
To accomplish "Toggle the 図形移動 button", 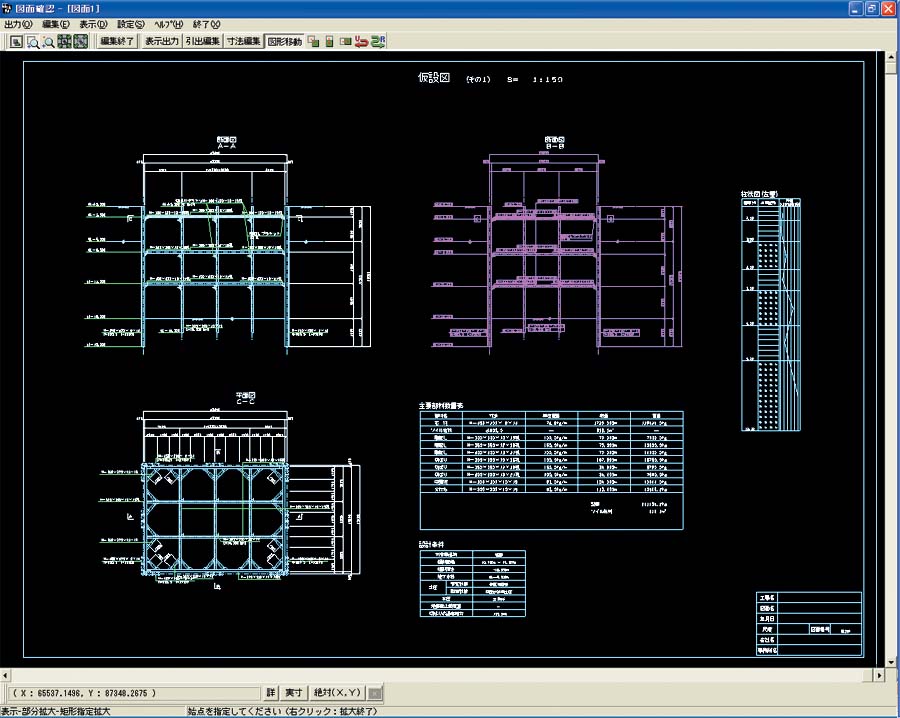I will [x=285, y=41].
